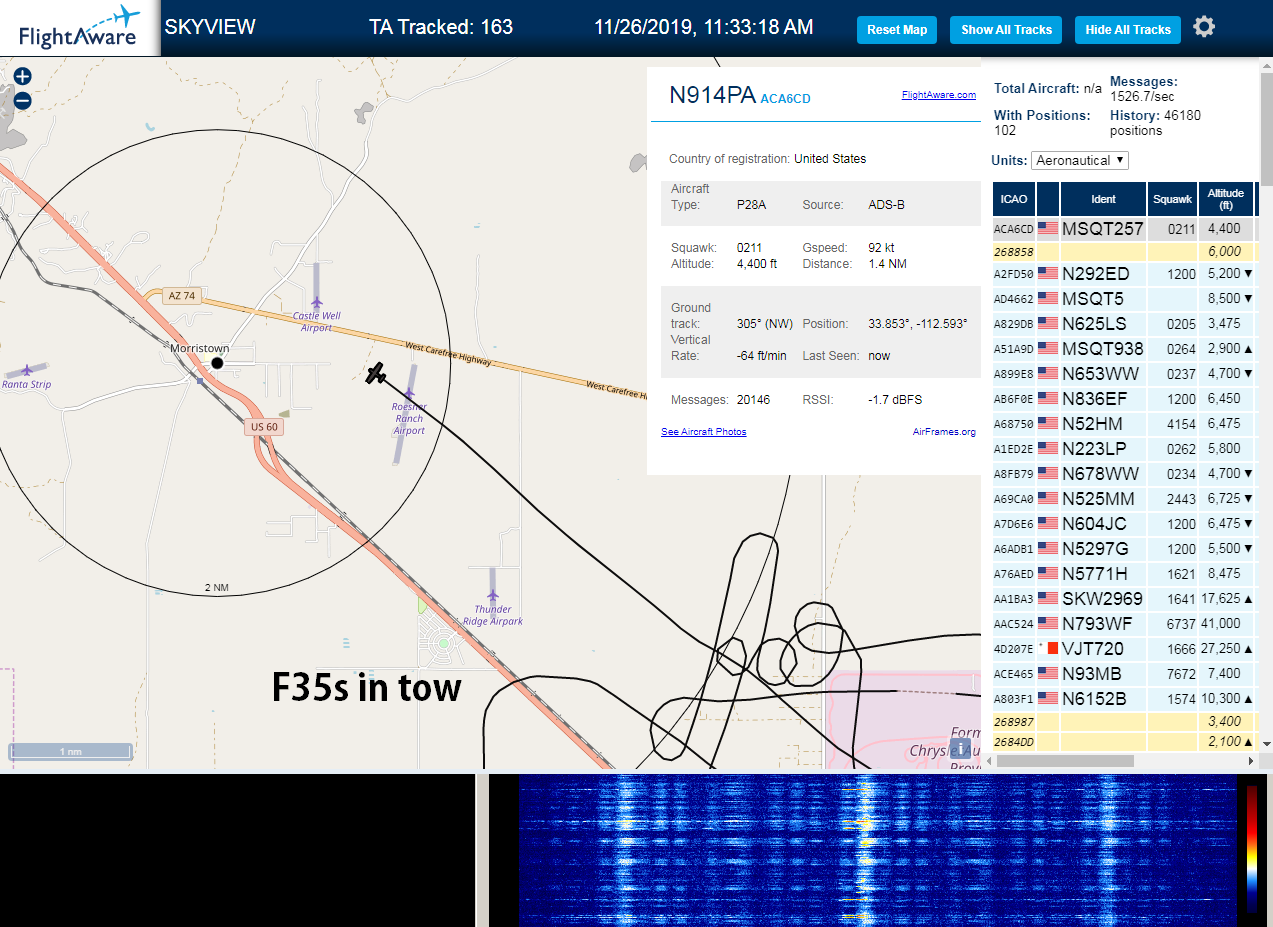Click Show All Tracks button
Screen dimensions: 1273x927
(x=1006, y=30)
